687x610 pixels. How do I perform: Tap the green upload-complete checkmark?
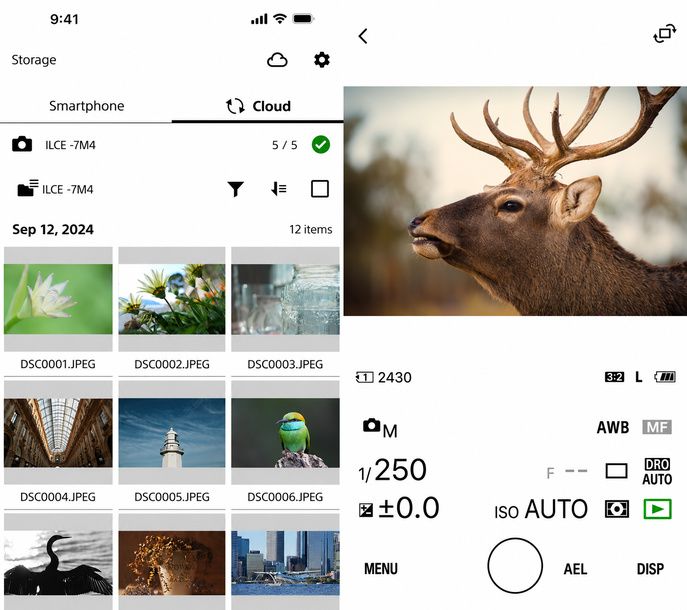click(x=321, y=145)
